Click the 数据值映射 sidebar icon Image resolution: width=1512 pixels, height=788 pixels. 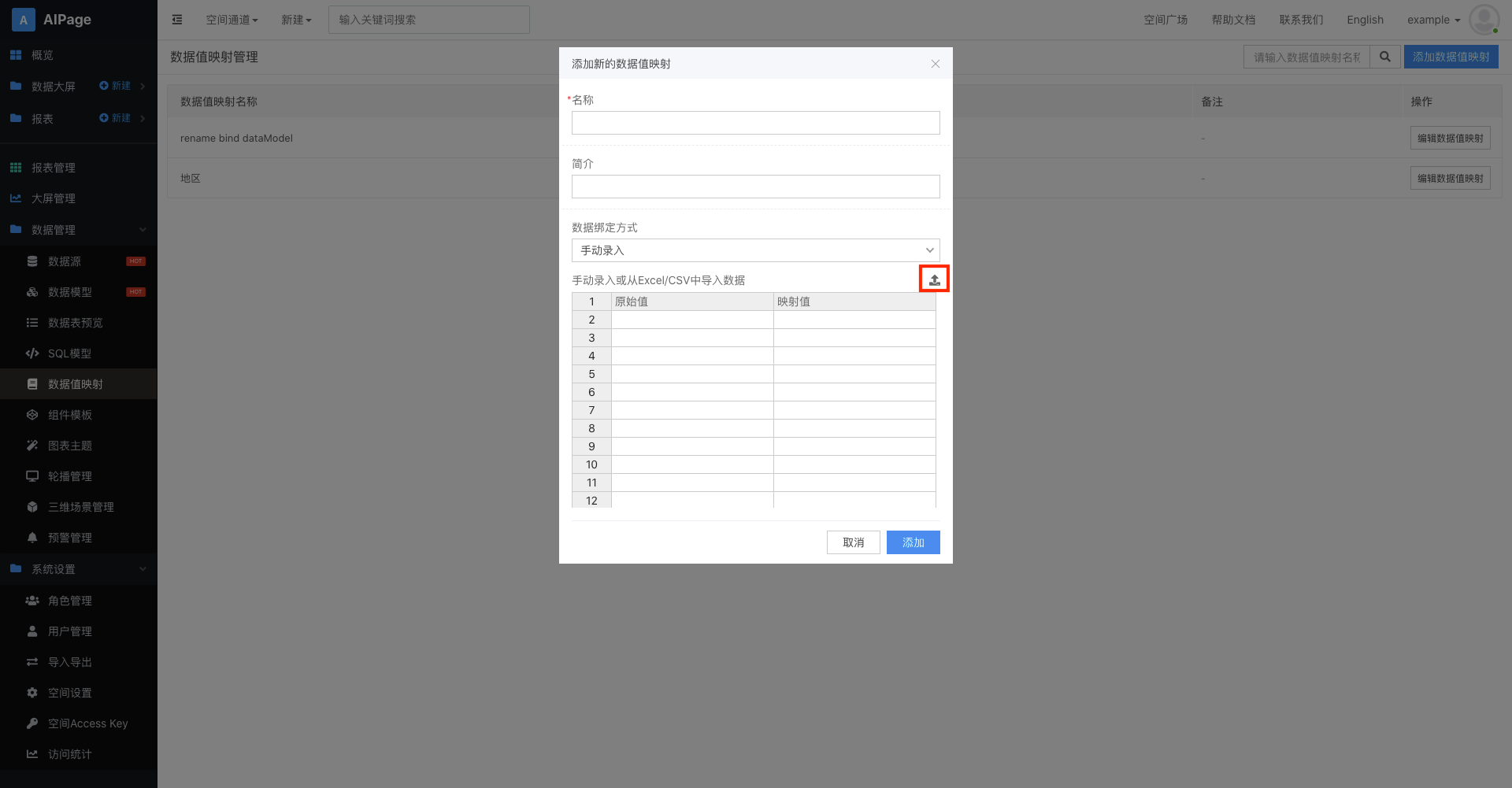pos(32,384)
